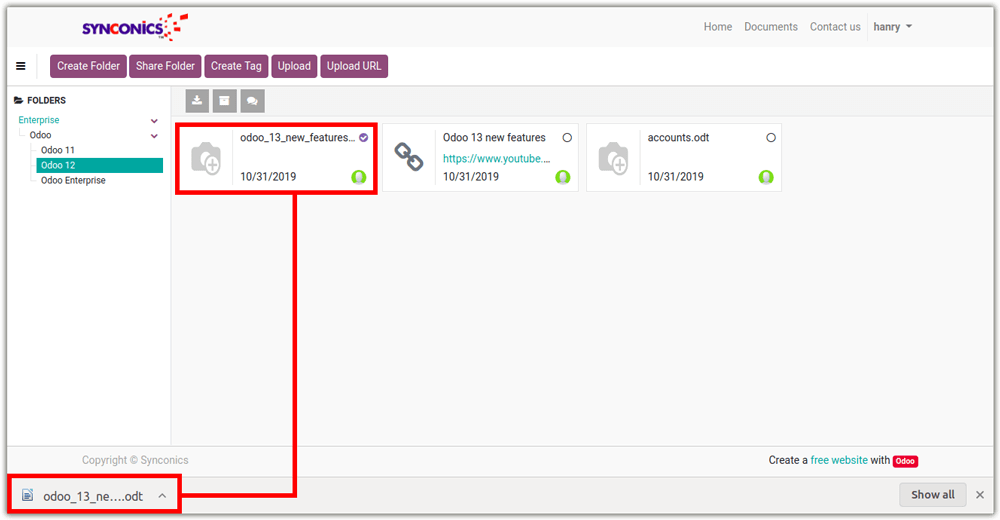Screen dimensions: 1000x520
Task: Deselect the checked odoo_13_new_features document
Action: click(363, 138)
